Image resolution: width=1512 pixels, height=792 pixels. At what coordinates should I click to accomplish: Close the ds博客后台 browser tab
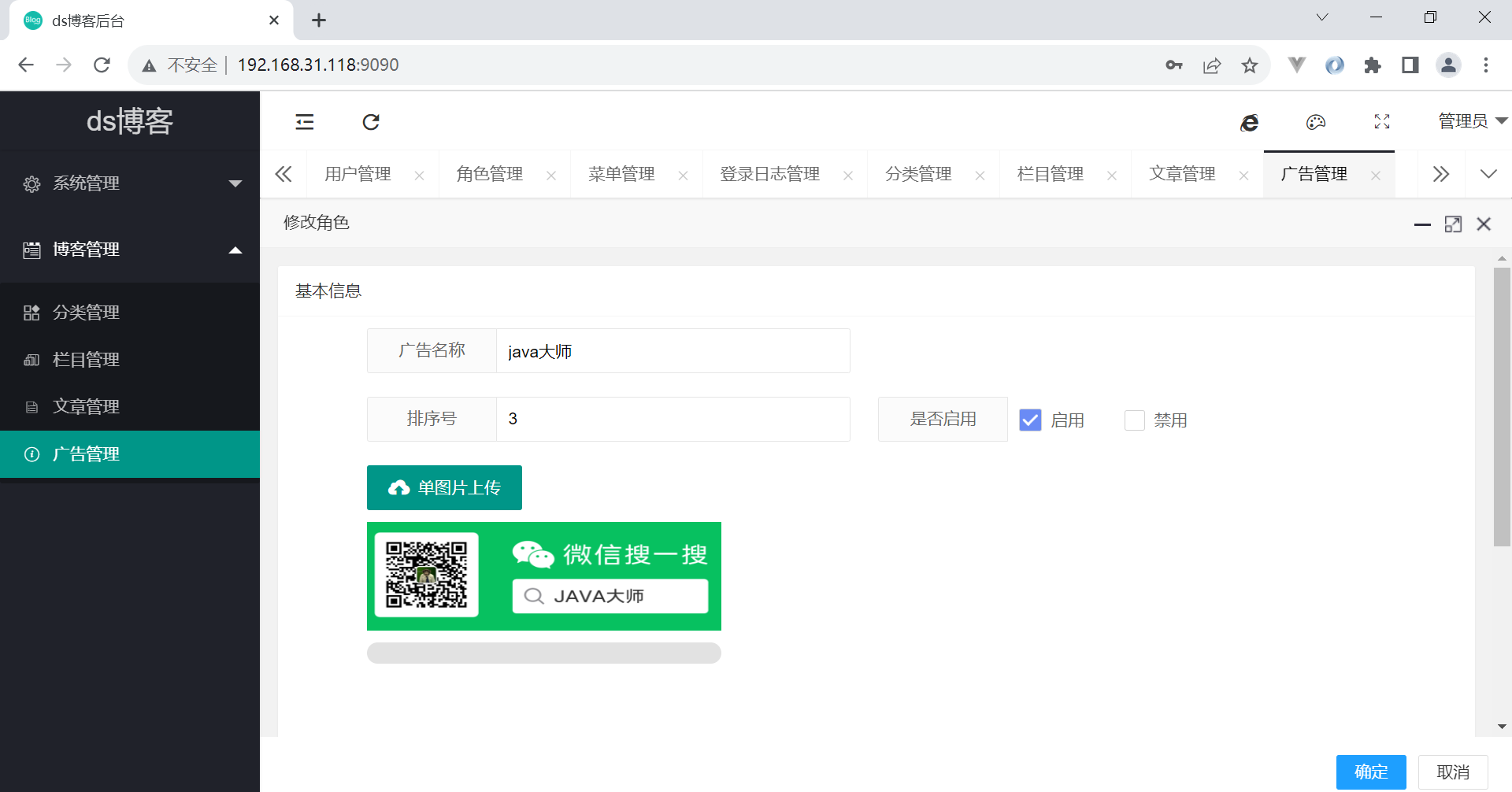pos(274,20)
